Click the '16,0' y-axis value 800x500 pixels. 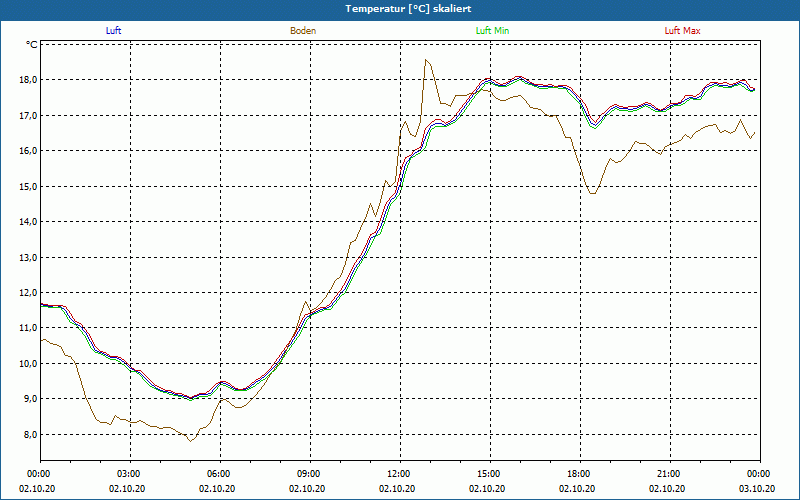click(x=29, y=151)
